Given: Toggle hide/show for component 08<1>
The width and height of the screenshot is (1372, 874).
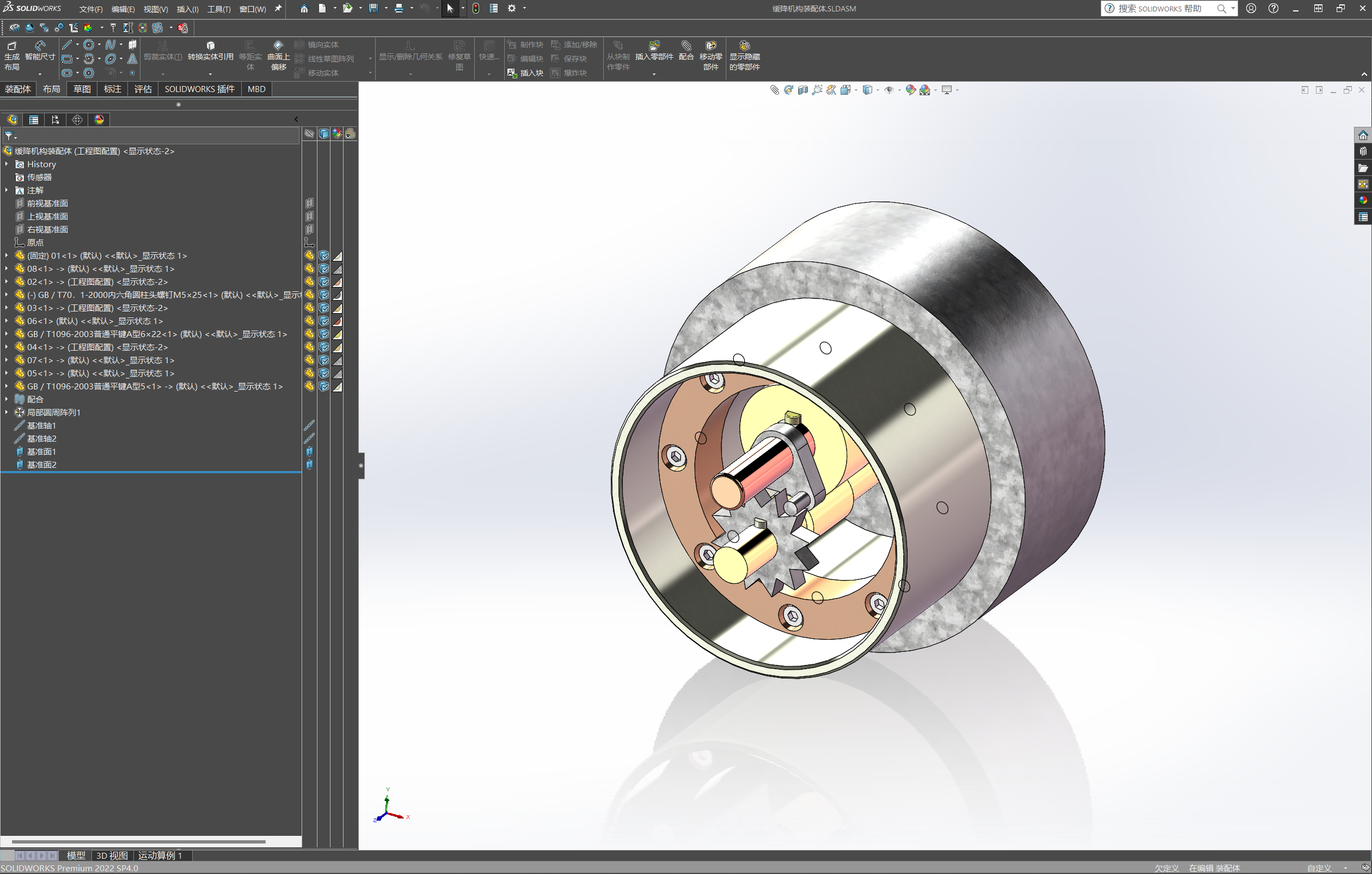Looking at the screenshot, I should pyautogui.click(x=309, y=269).
